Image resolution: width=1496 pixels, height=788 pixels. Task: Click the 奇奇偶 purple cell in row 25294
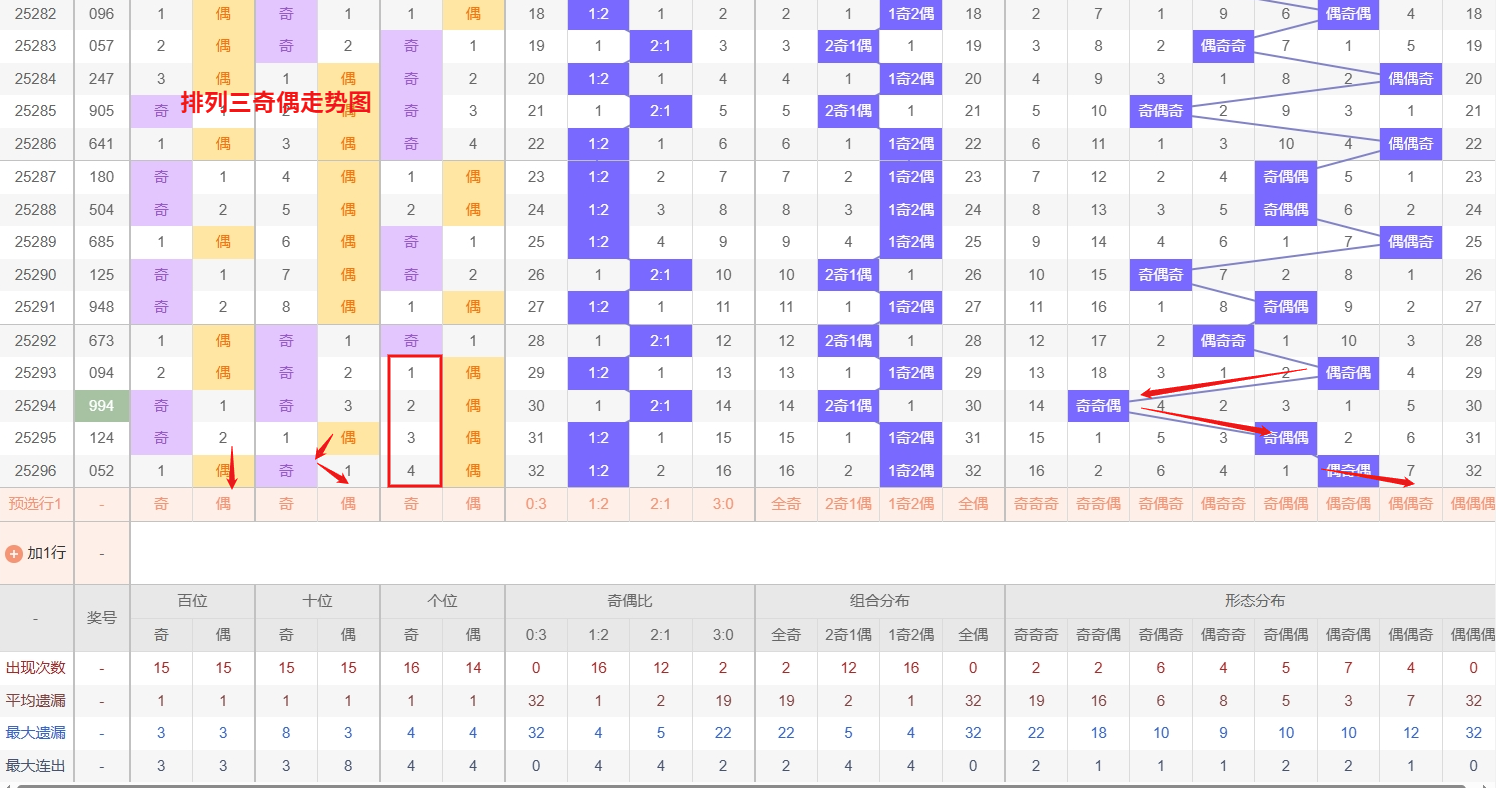point(1098,406)
